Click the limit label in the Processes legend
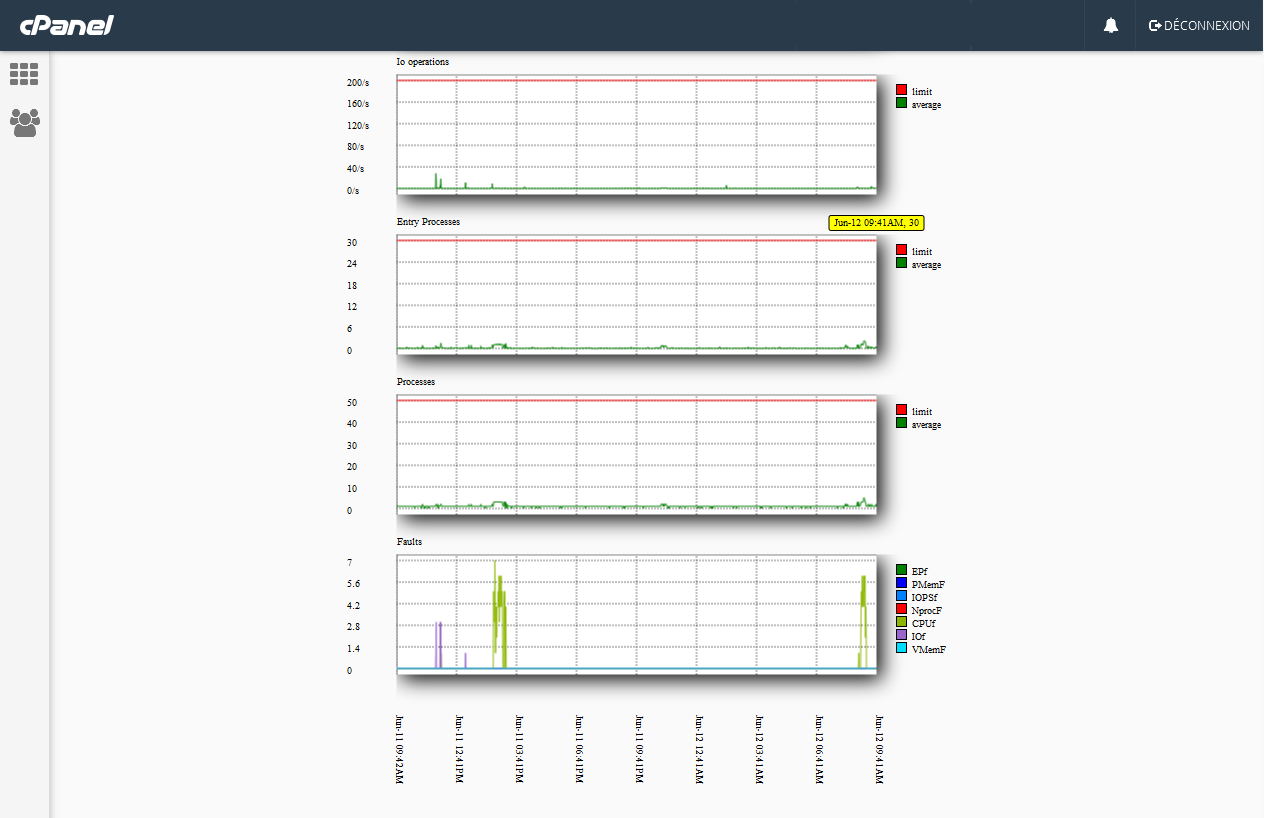The height and width of the screenshot is (818, 1264). [922, 411]
